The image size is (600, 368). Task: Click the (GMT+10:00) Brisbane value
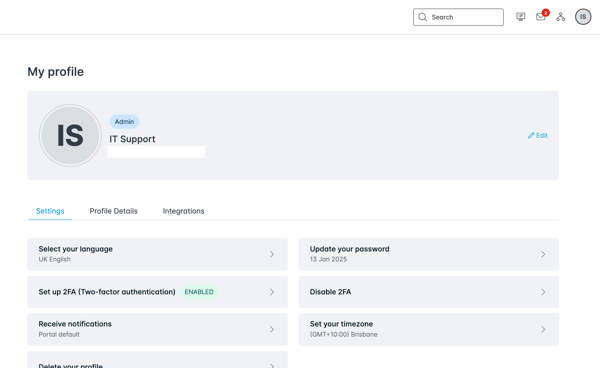tap(344, 334)
